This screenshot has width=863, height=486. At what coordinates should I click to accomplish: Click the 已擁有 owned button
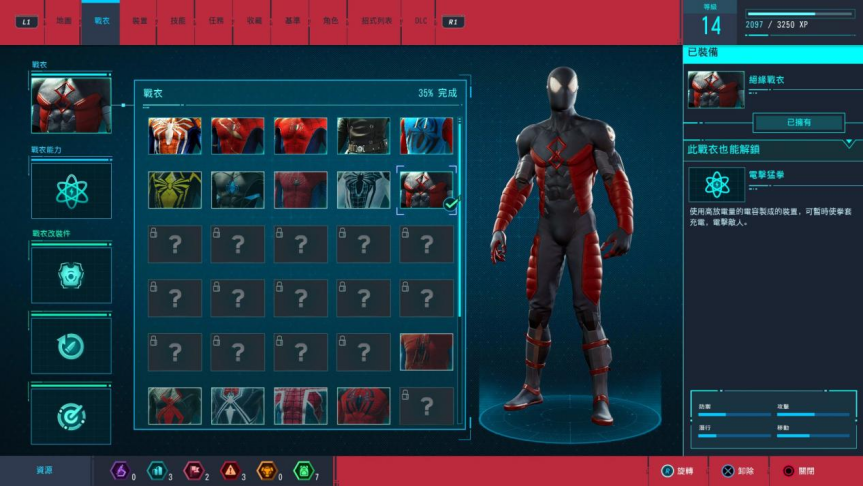point(799,122)
